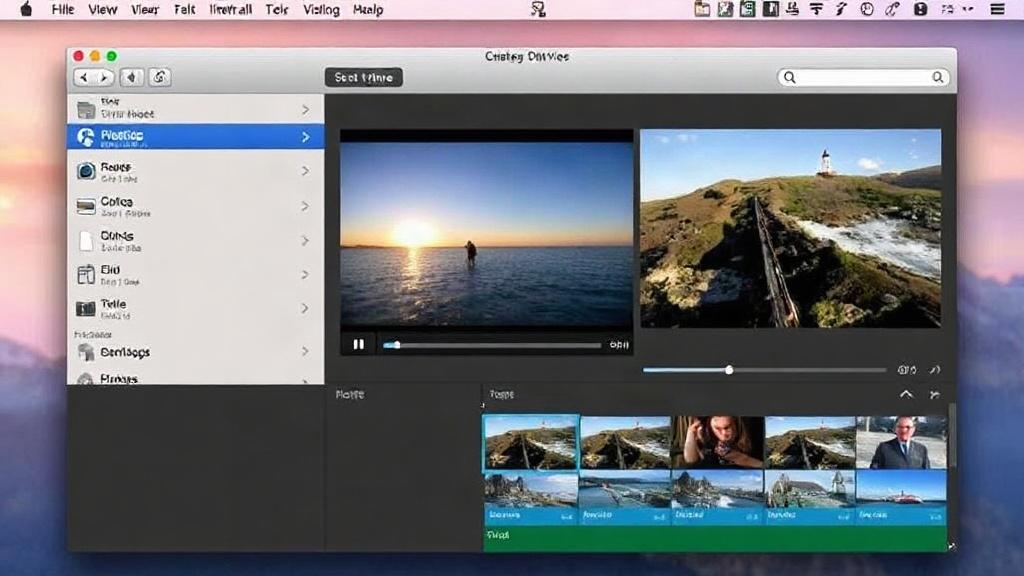Image resolution: width=1024 pixels, height=576 pixels.
Task: Click the center status icon in menu bar
Action: 537,9
